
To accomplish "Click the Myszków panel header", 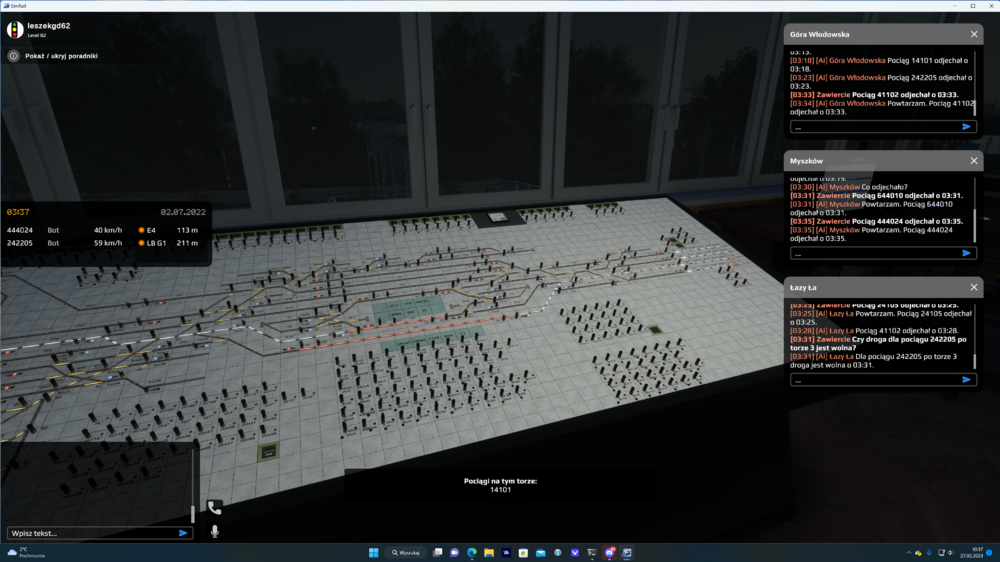I will coord(883,161).
